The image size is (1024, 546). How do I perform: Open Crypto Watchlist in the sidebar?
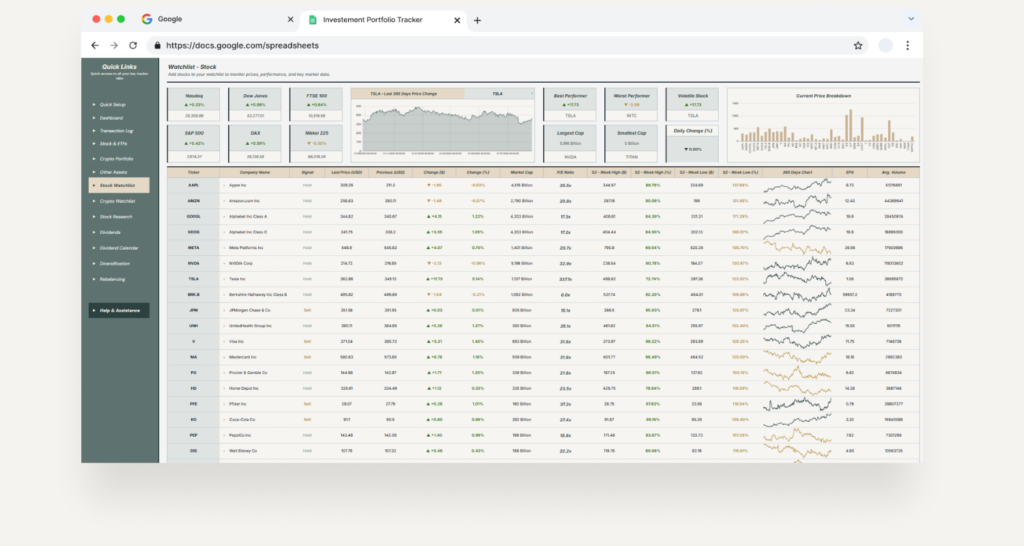click(x=117, y=201)
